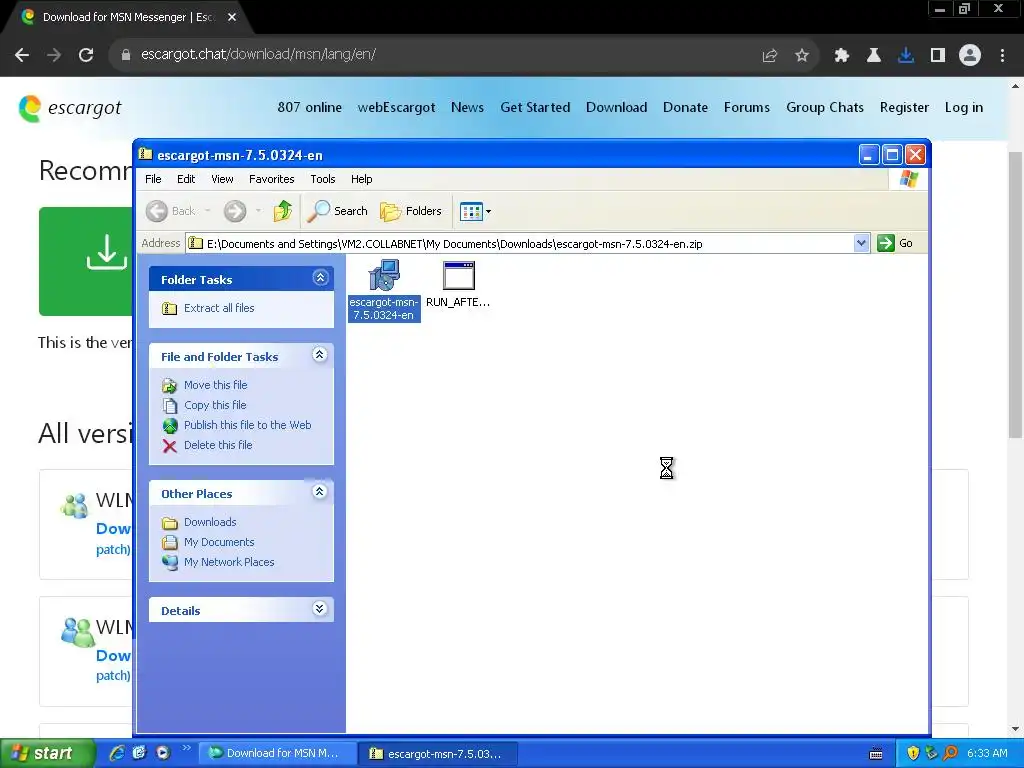Switch to Download for MSN taskbar button

(278, 753)
